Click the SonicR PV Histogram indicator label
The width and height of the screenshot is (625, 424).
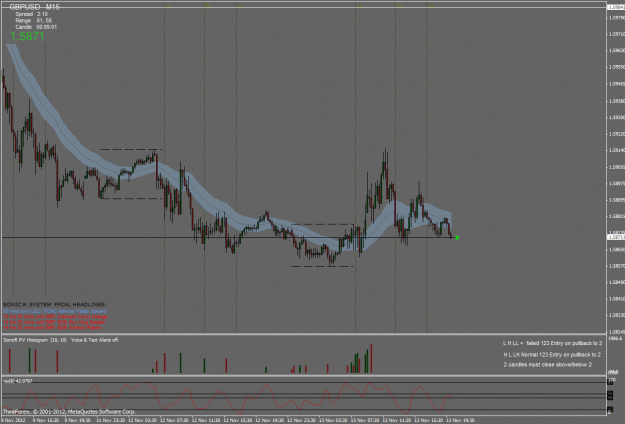click(61, 340)
